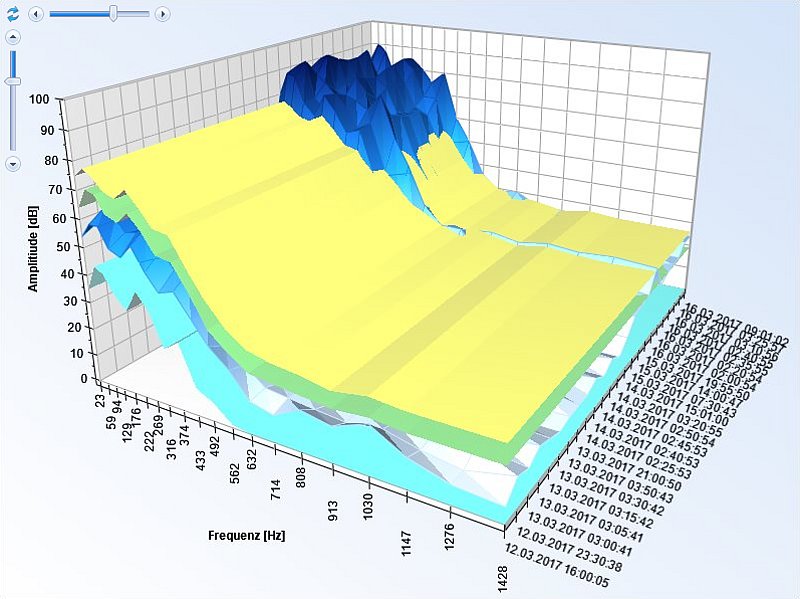800x599 pixels.
Task: Select the 100 dB amplitude tick label
Action: [x=40, y=99]
